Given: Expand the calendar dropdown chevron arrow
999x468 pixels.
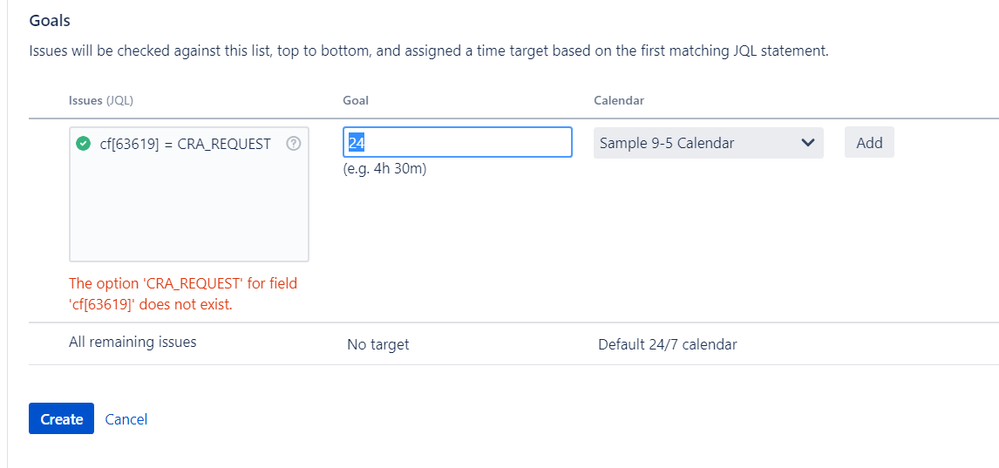Looking at the screenshot, I should 808,143.
